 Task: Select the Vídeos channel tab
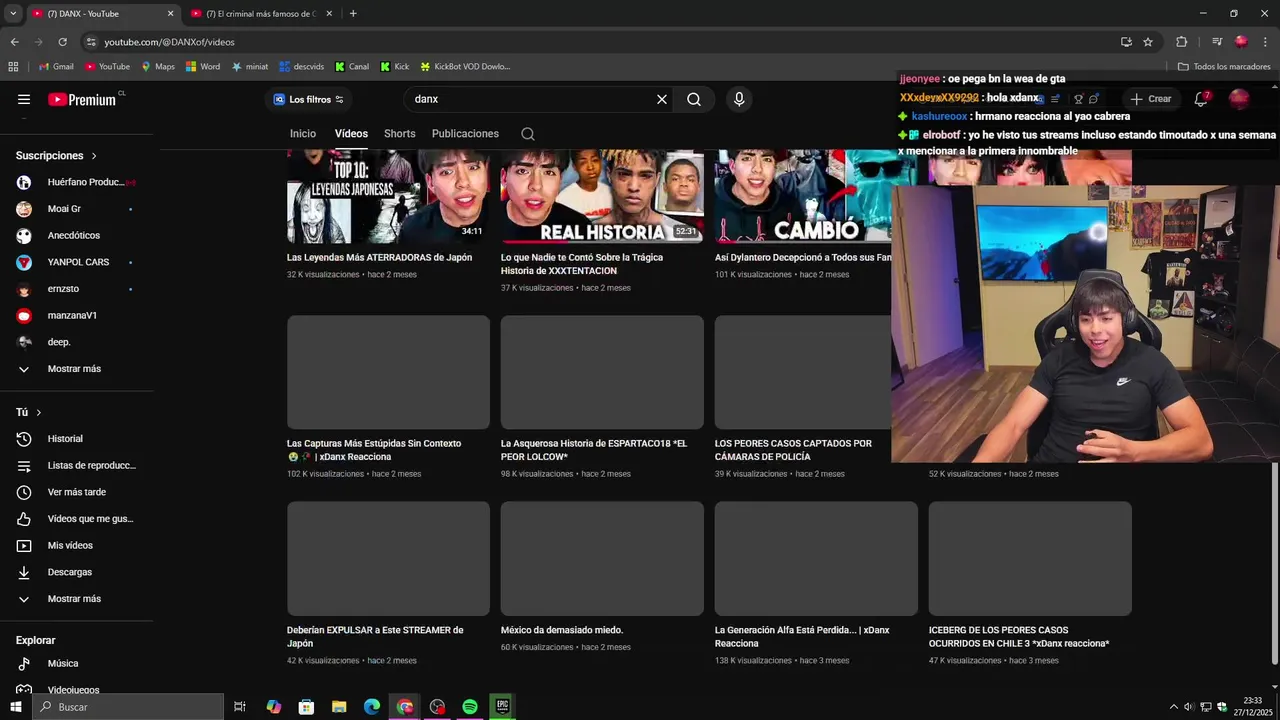(351, 134)
